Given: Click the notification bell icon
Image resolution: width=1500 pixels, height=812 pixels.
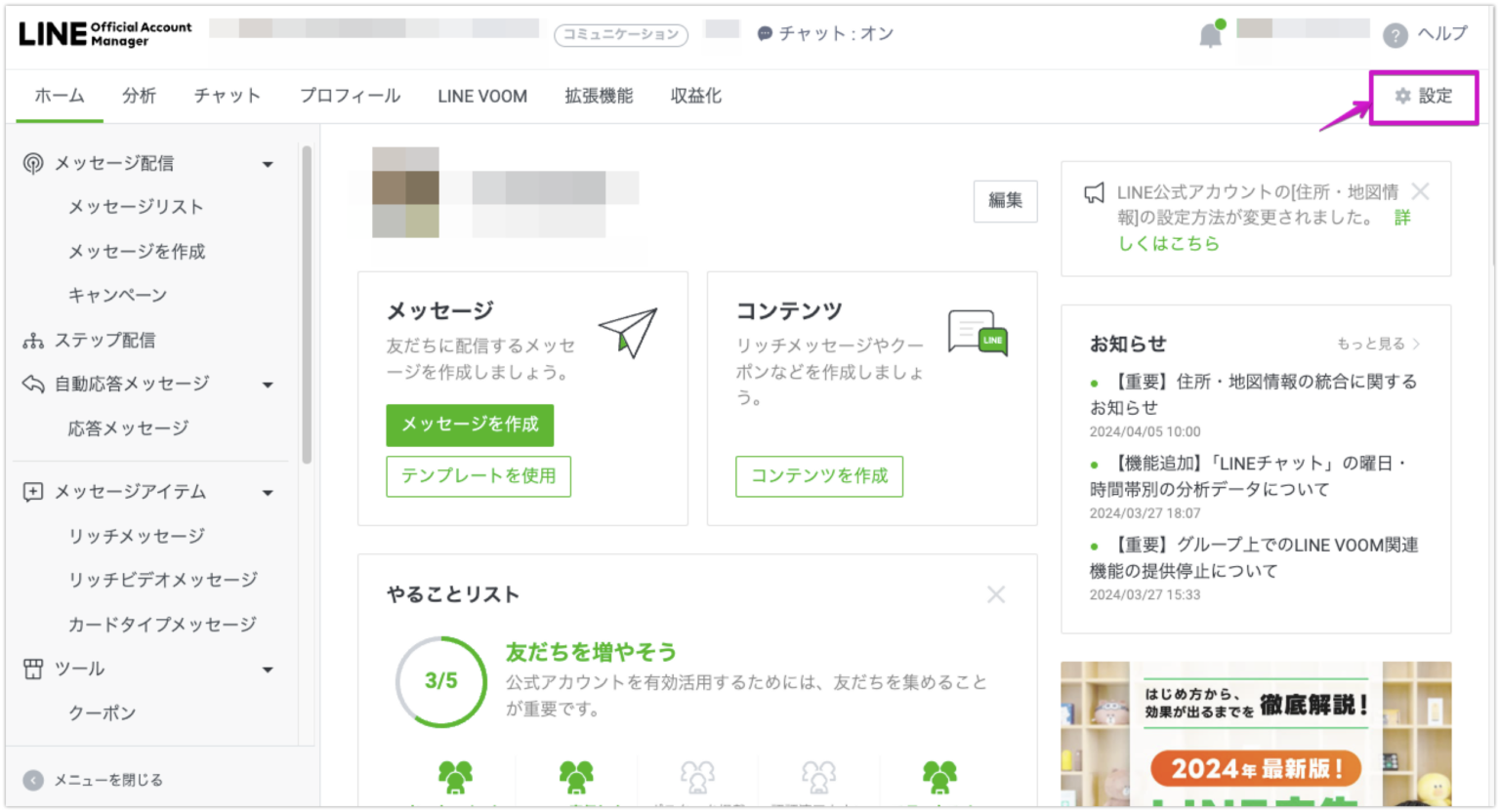Looking at the screenshot, I should pyautogui.click(x=1210, y=32).
